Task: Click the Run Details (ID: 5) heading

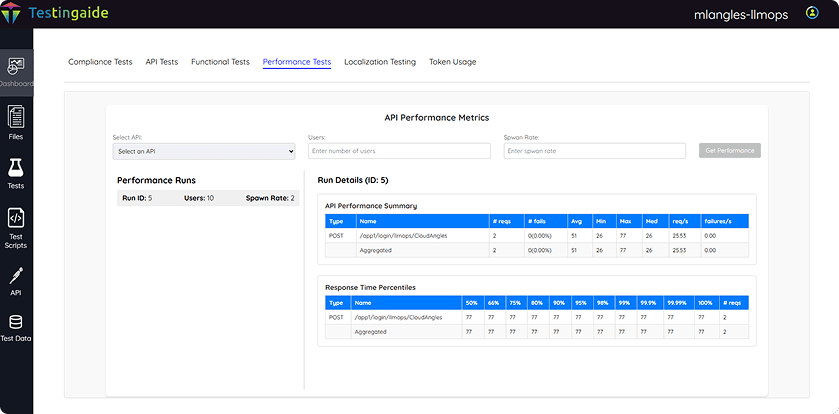Action: tap(353, 180)
